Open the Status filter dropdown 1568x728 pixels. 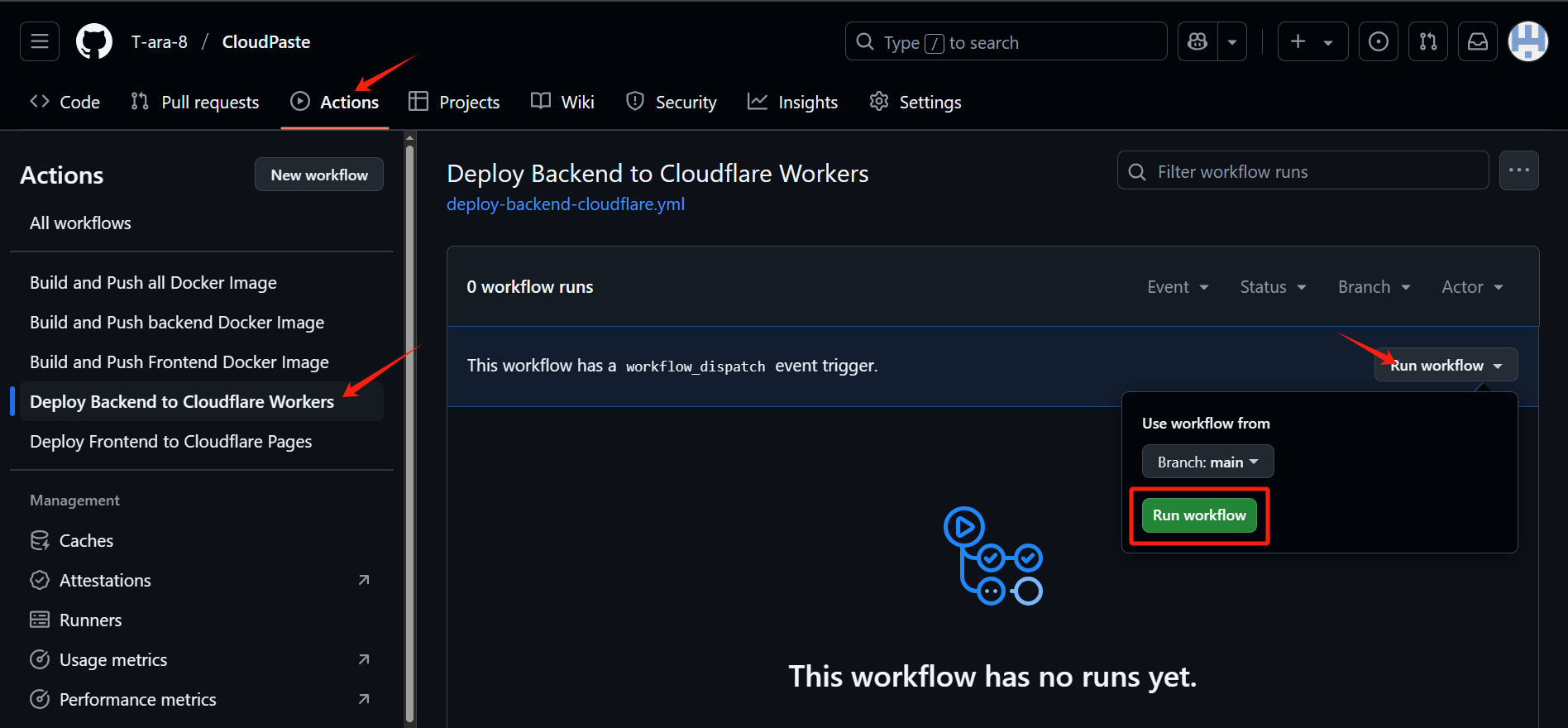pos(1273,287)
